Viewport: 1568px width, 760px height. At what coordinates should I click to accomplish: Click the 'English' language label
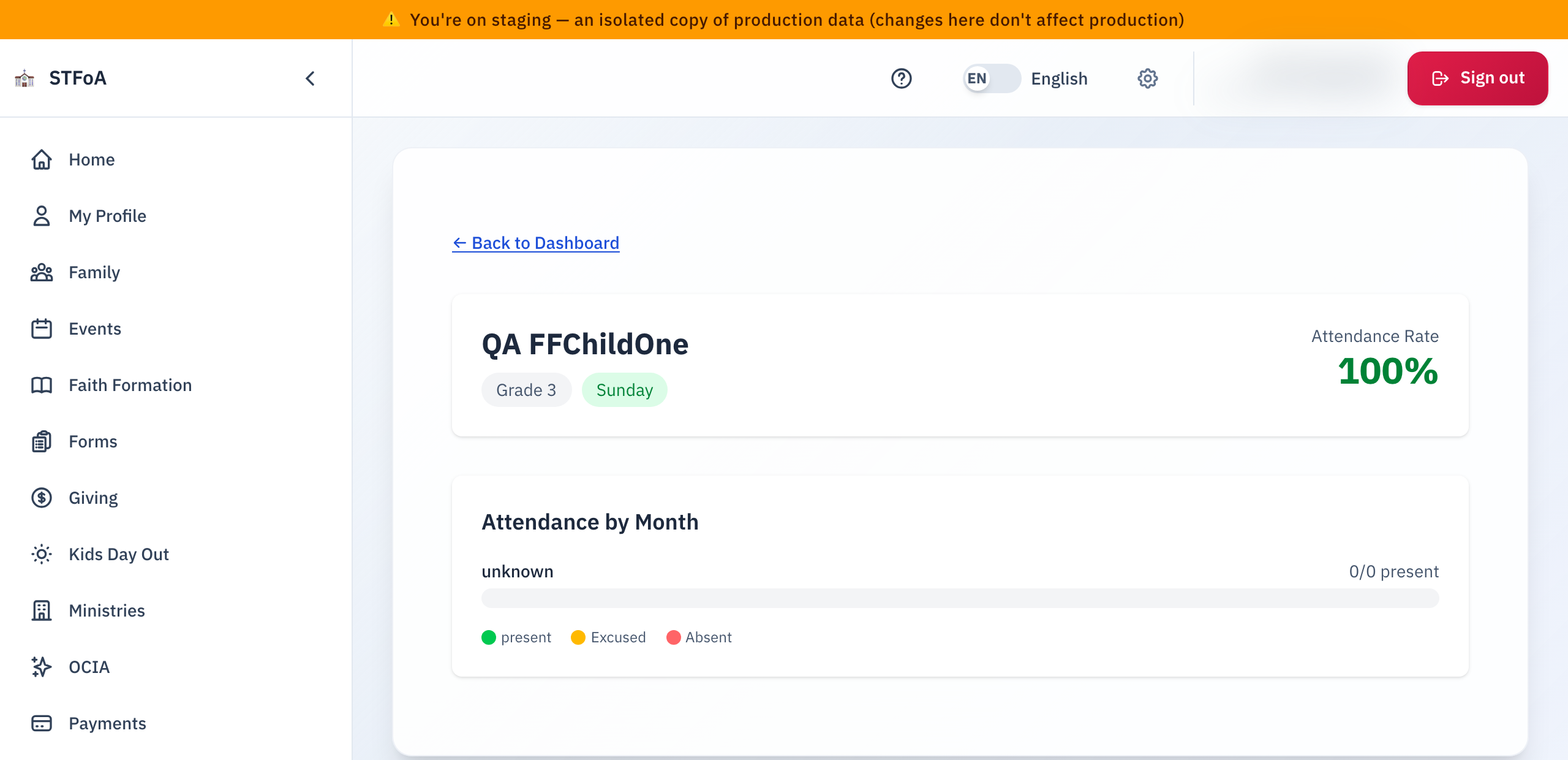coord(1059,78)
